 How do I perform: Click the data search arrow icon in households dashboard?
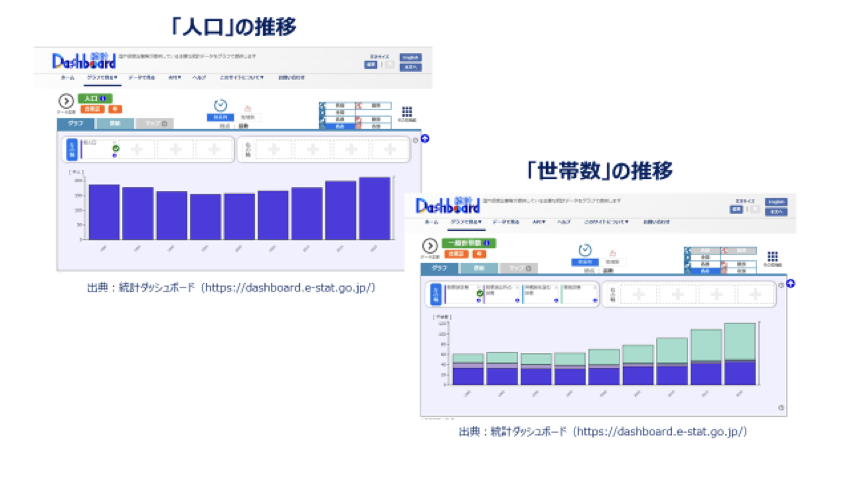click(x=430, y=245)
